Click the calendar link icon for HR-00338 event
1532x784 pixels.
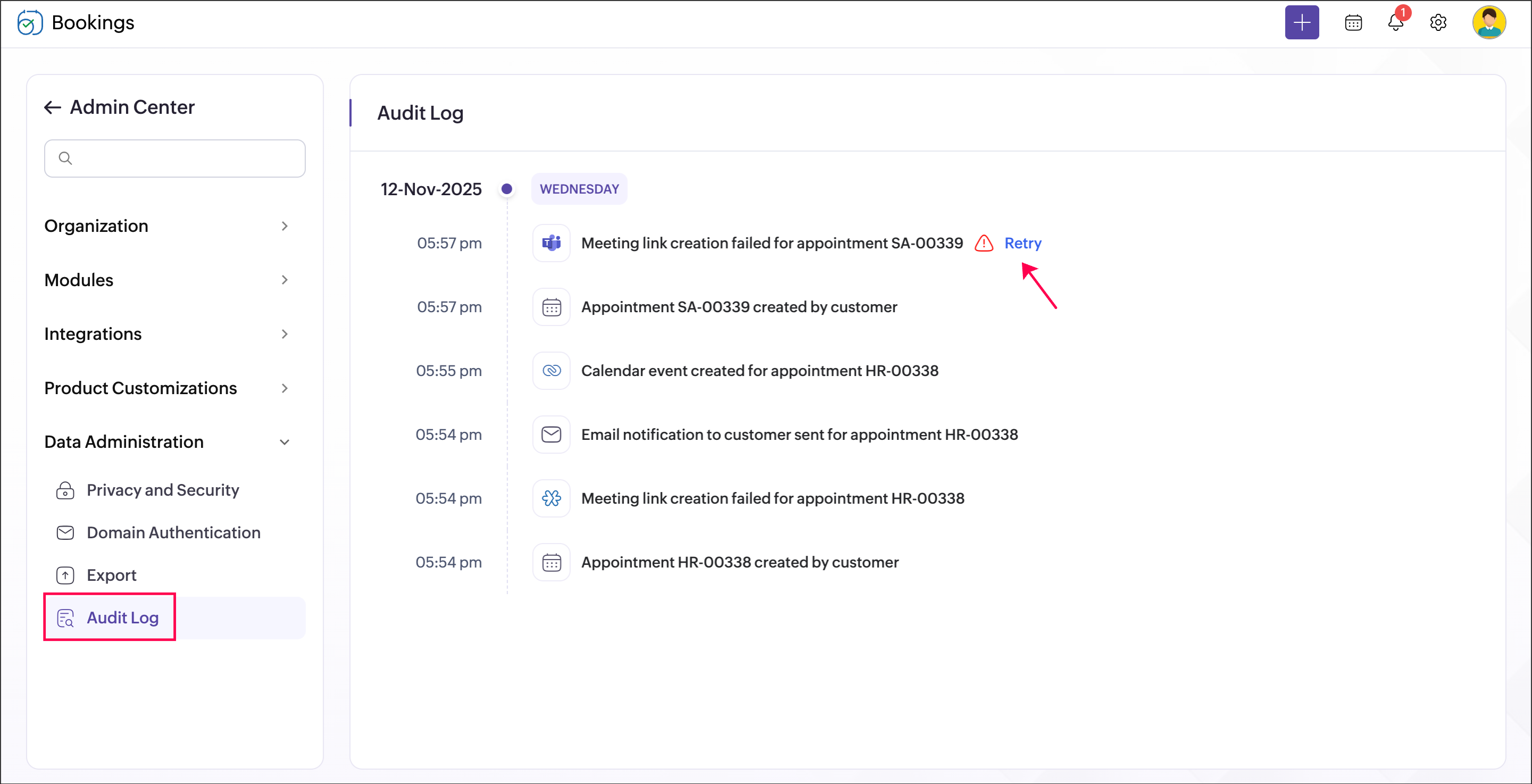[x=551, y=371]
